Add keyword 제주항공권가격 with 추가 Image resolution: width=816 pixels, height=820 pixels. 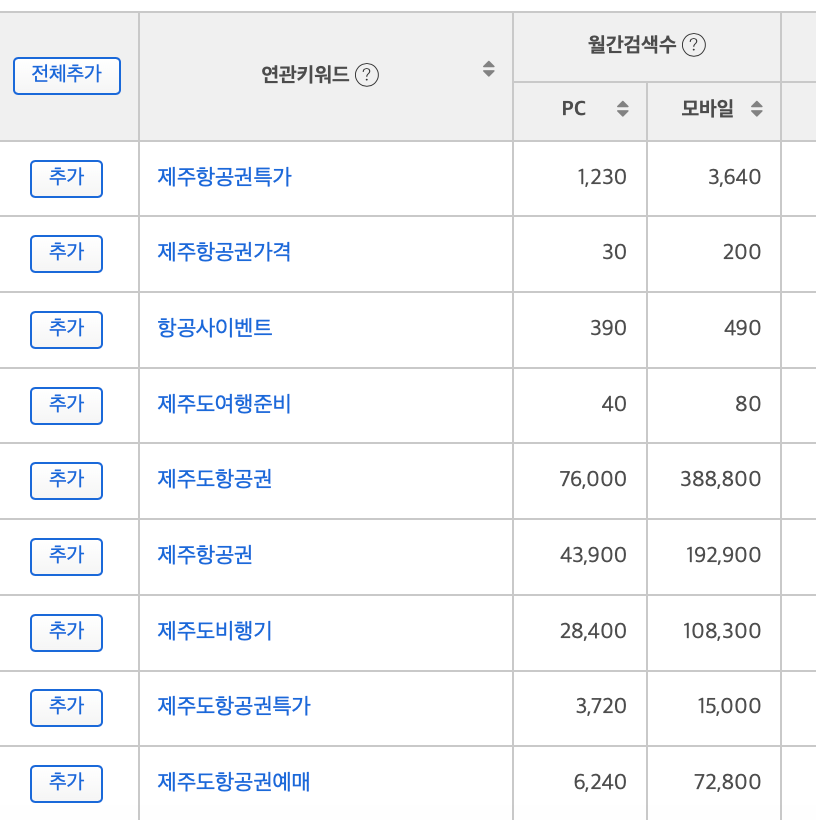(66, 254)
